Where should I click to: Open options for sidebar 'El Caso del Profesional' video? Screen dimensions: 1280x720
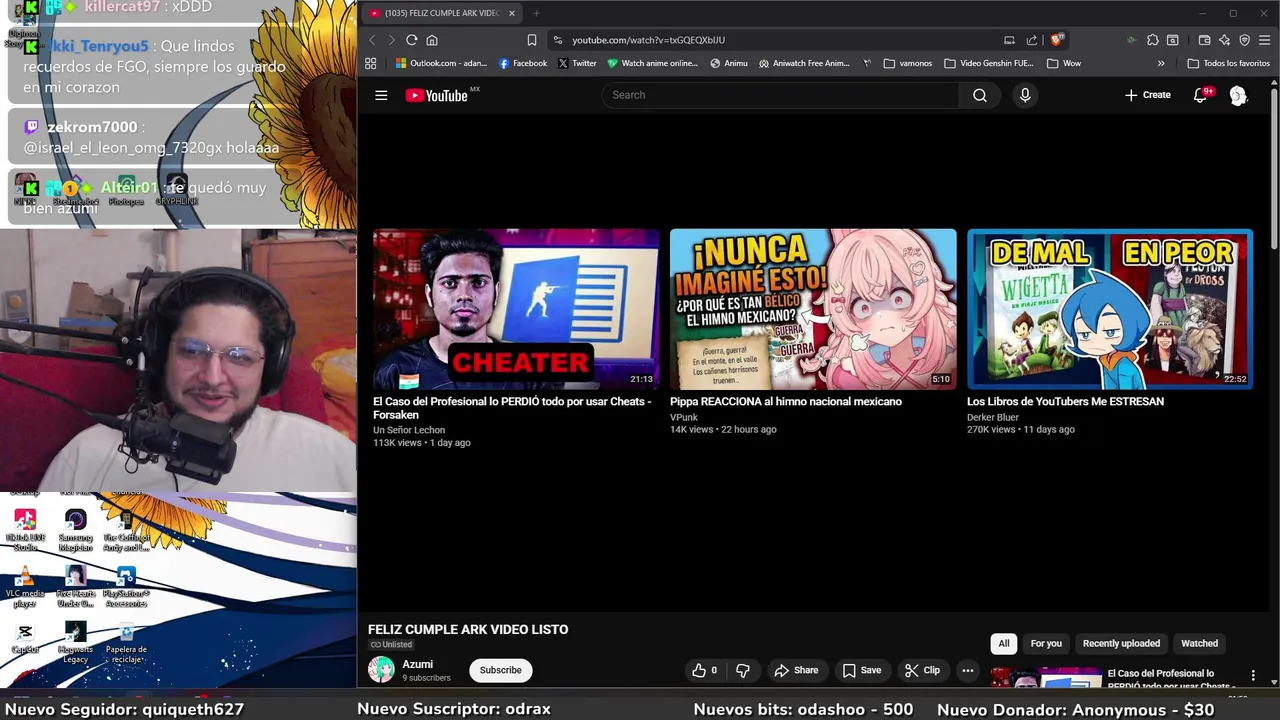pyautogui.click(x=1253, y=676)
